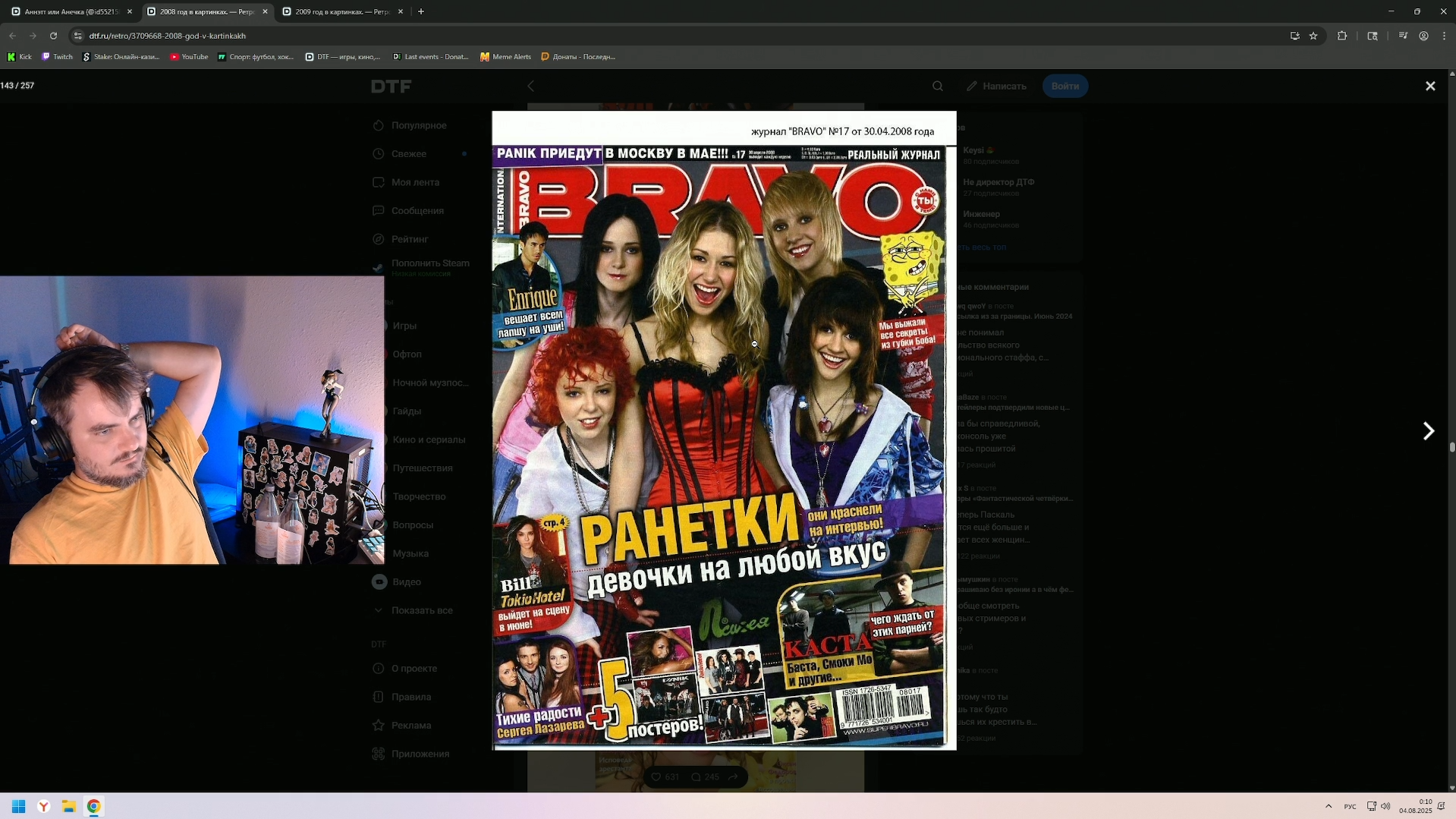Click the "Войти" login button
The width and height of the screenshot is (1456, 819).
(1065, 87)
